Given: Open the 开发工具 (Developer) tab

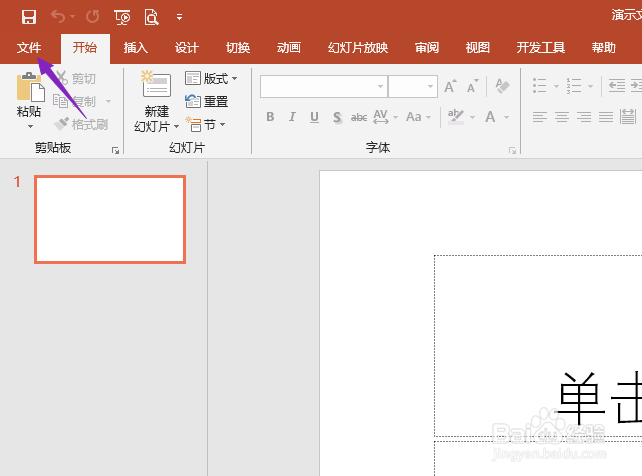Looking at the screenshot, I should click(540, 48).
